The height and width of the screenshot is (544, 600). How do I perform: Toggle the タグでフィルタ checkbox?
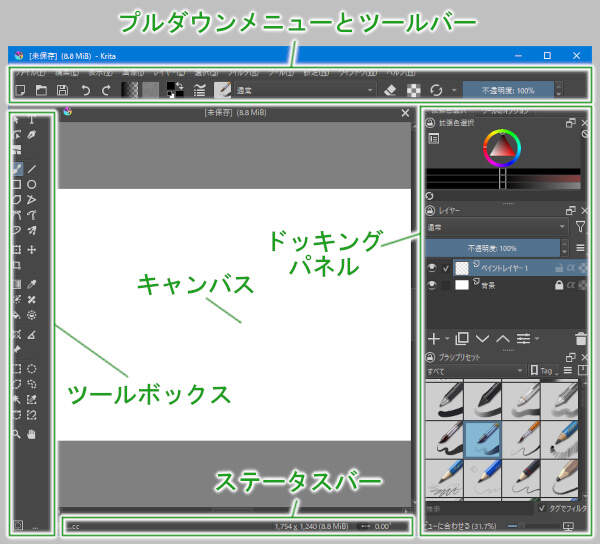542,507
